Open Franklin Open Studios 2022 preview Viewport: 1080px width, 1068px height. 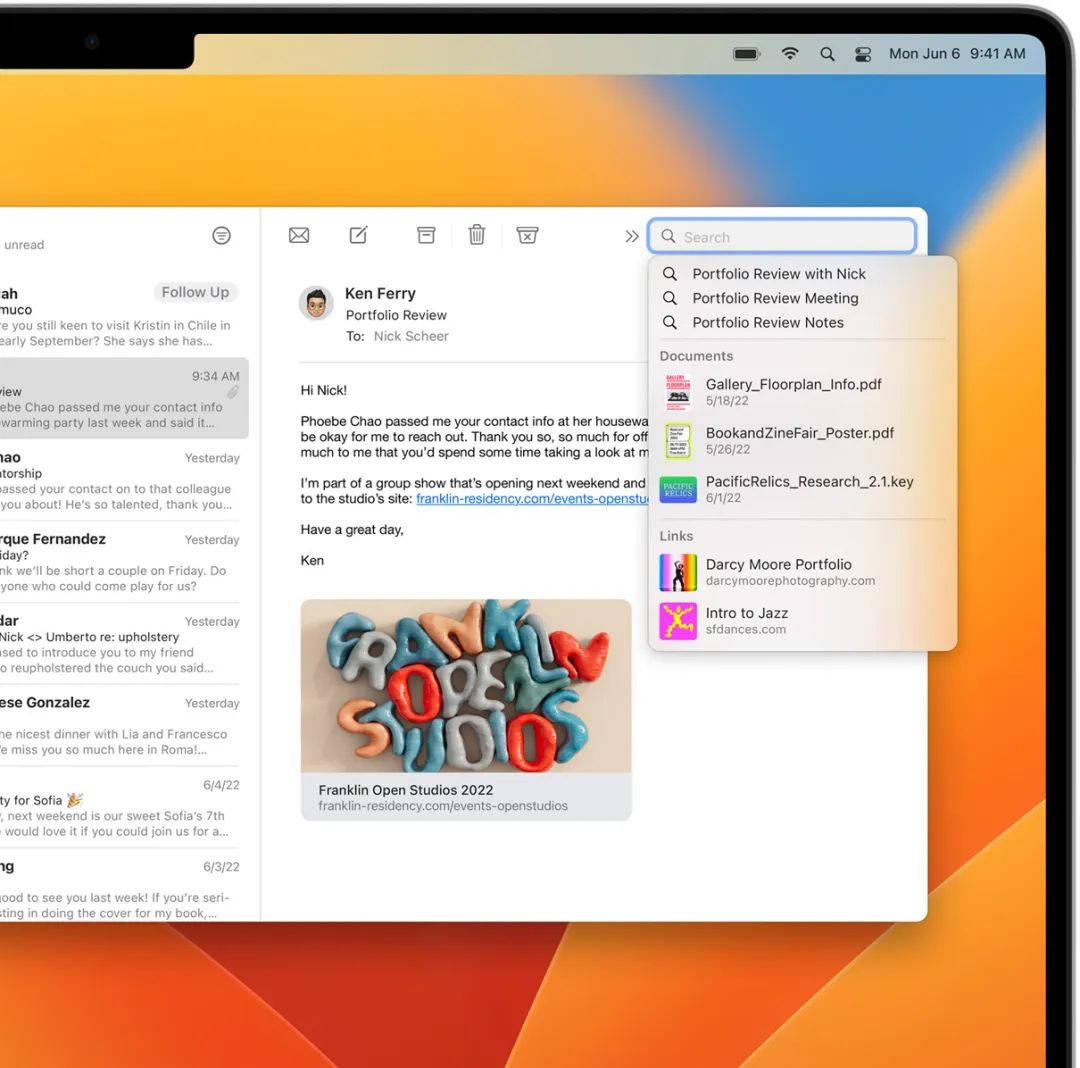tap(466, 709)
